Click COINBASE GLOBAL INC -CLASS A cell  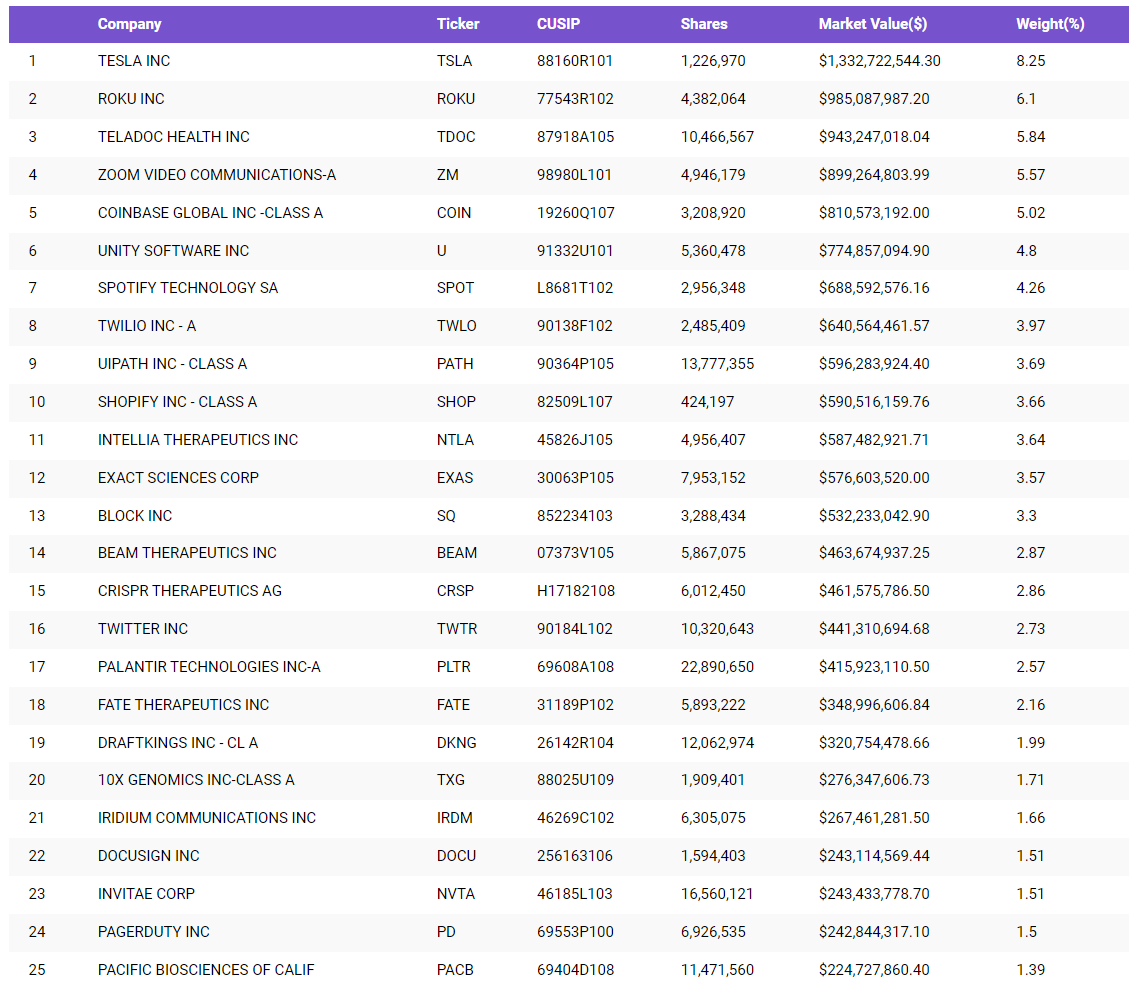pos(210,213)
